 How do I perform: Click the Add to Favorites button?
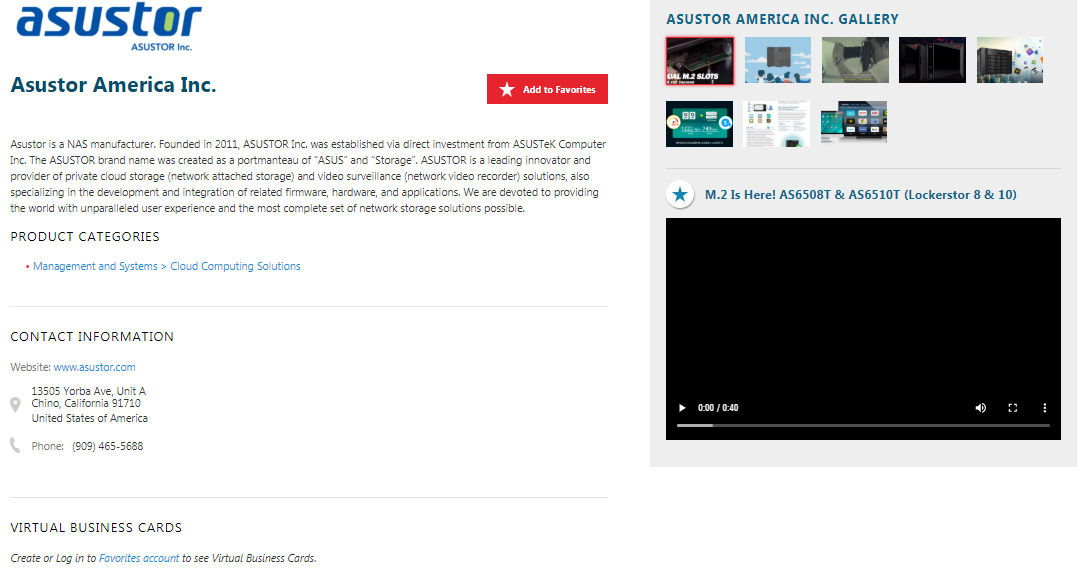tap(547, 89)
